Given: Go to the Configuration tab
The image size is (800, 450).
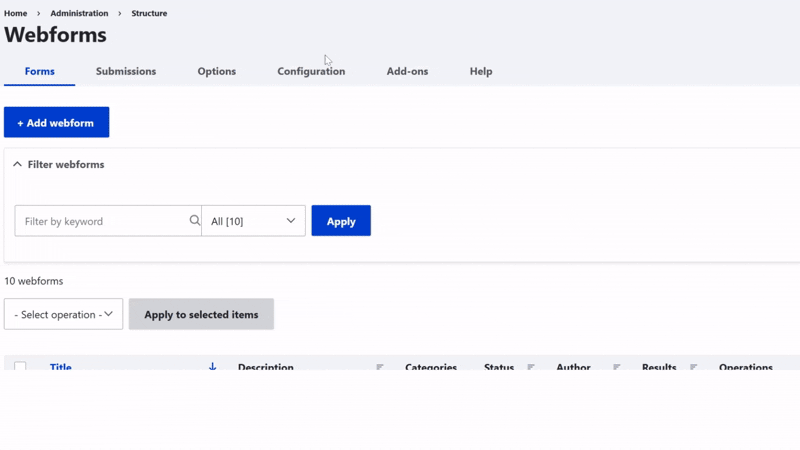Looking at the screenshot, I should [x=311, y=71].
